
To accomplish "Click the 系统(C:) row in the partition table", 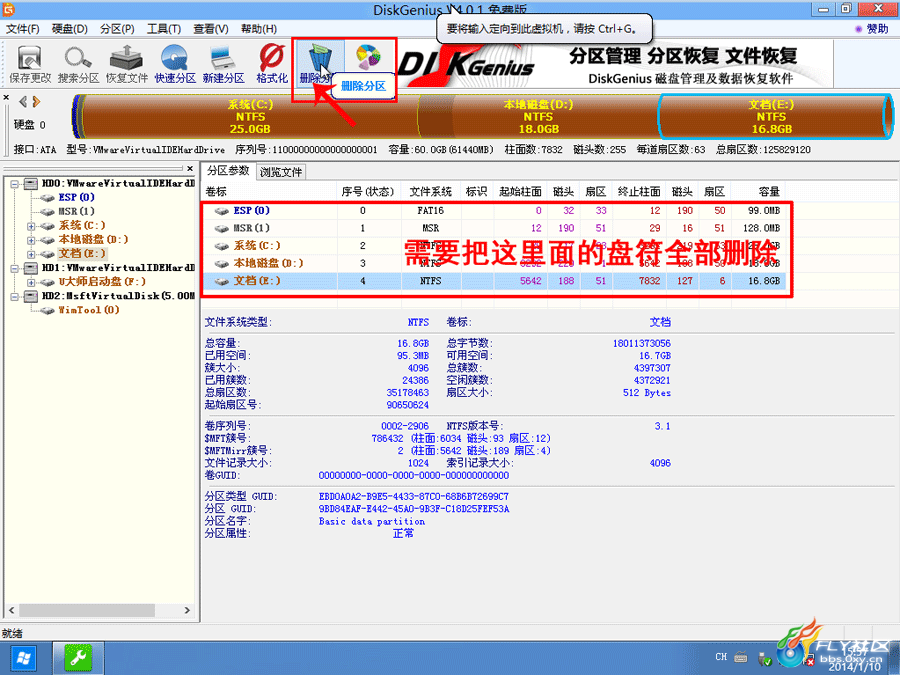I will click(x=496, y=246).
